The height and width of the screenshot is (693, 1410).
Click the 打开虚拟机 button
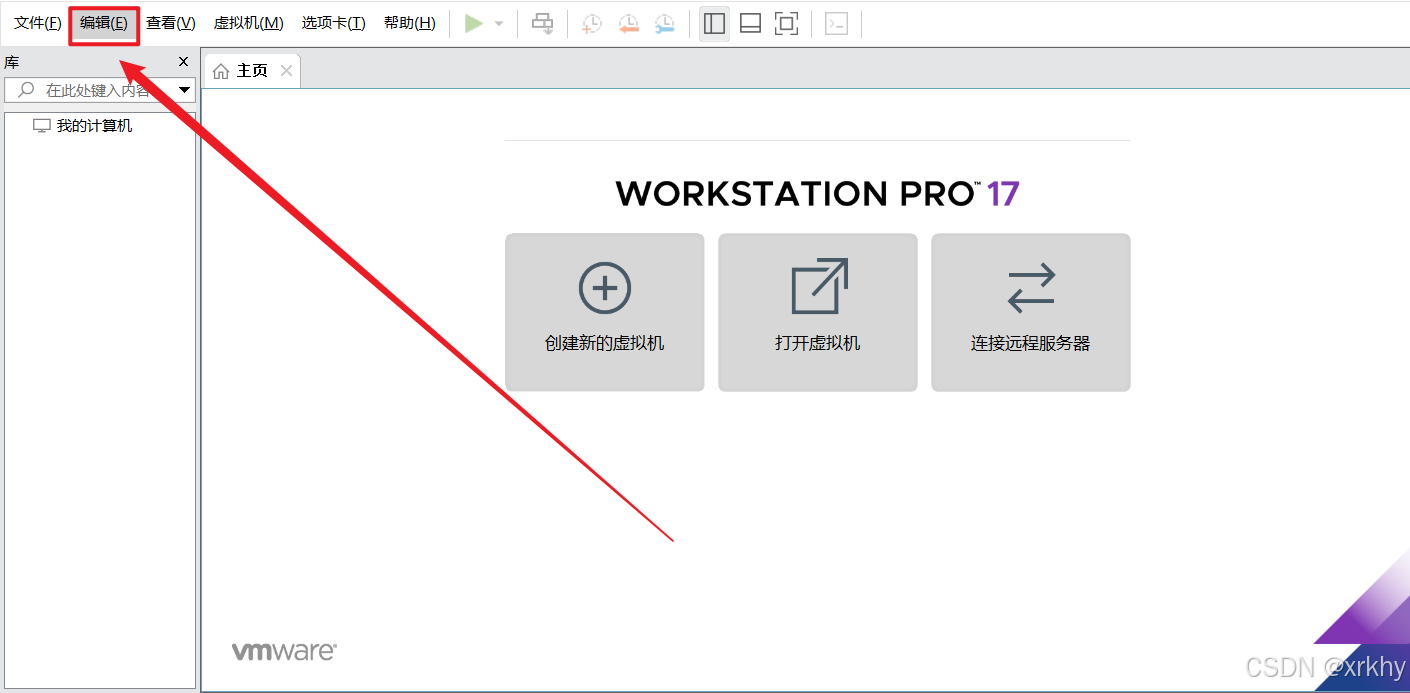818,313
